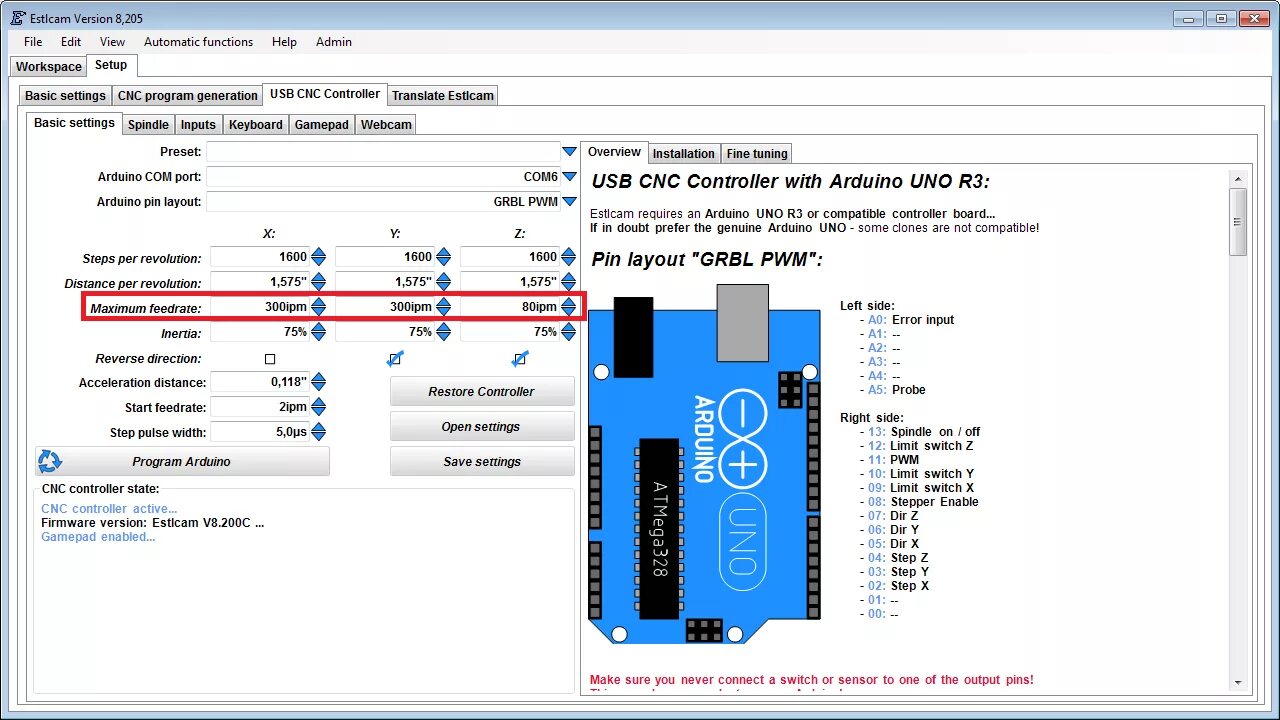Image resolution: width=1280 pixels, height=720 pixels.
Task: Open the Fine tuning tab
Action: click(x=757, y=153)
